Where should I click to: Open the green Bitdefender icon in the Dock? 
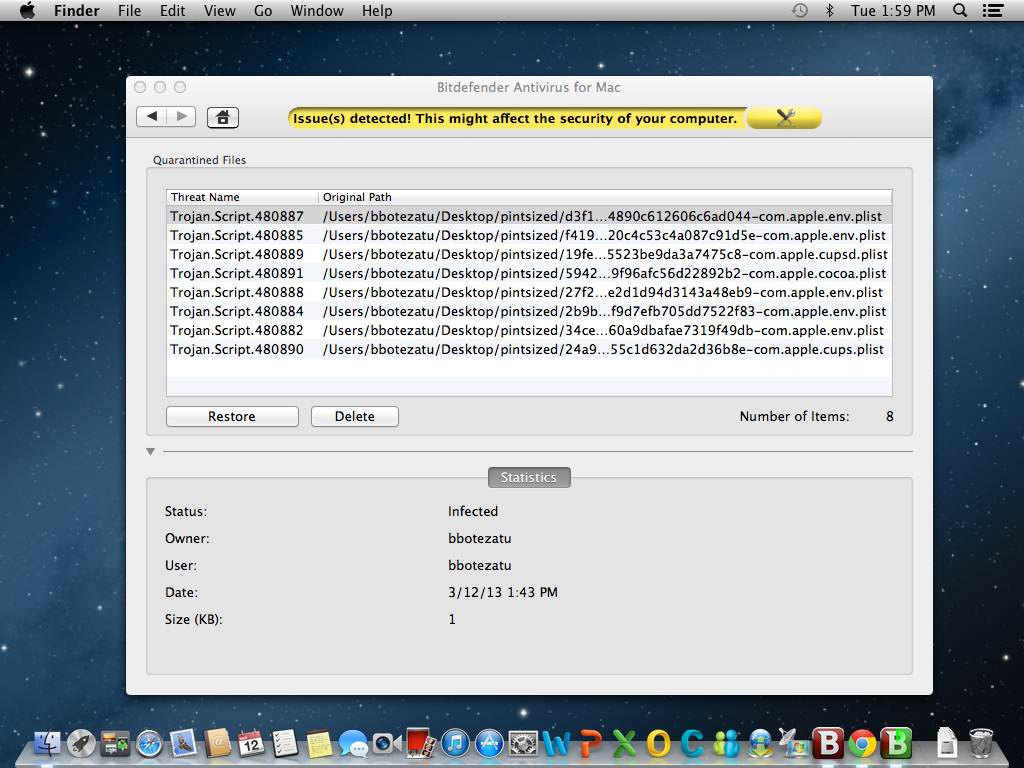pos(896,742)
